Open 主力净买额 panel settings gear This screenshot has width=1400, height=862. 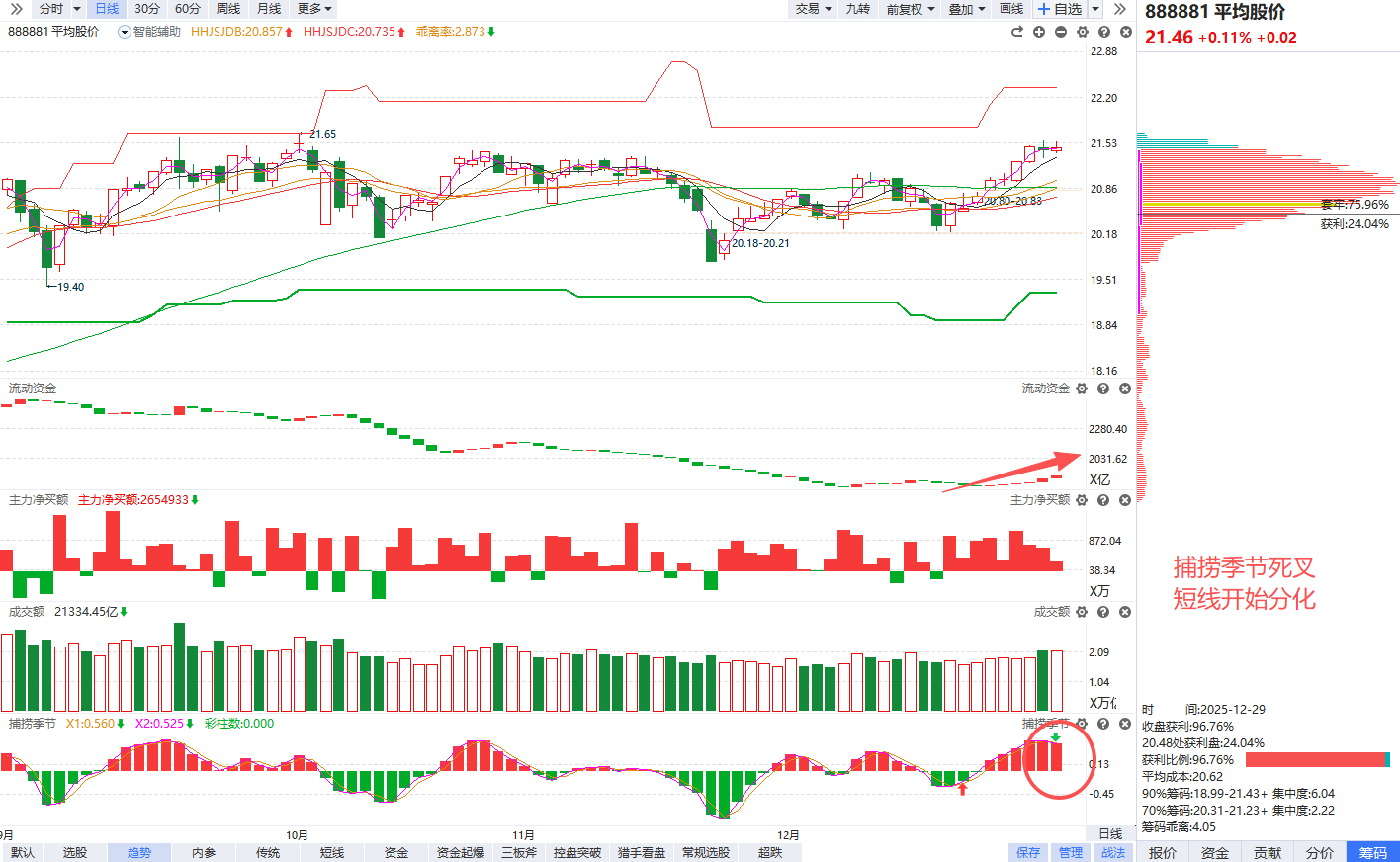pyautogui.click(x=1082, y=500)
